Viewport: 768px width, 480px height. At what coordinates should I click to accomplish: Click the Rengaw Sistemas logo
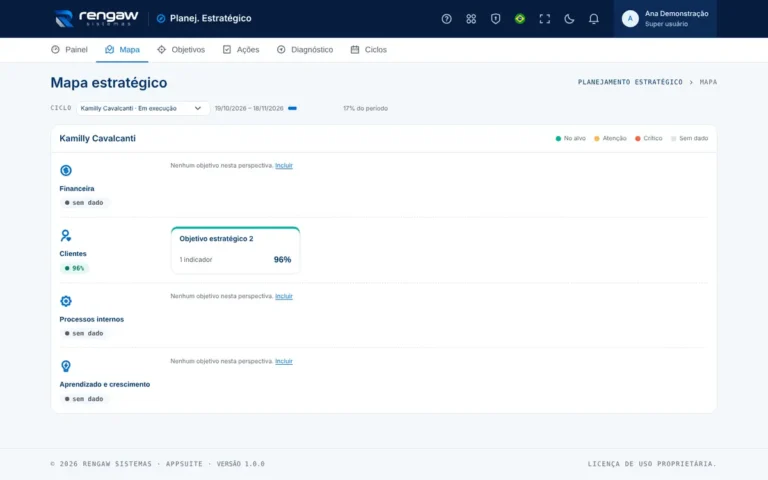96,19
